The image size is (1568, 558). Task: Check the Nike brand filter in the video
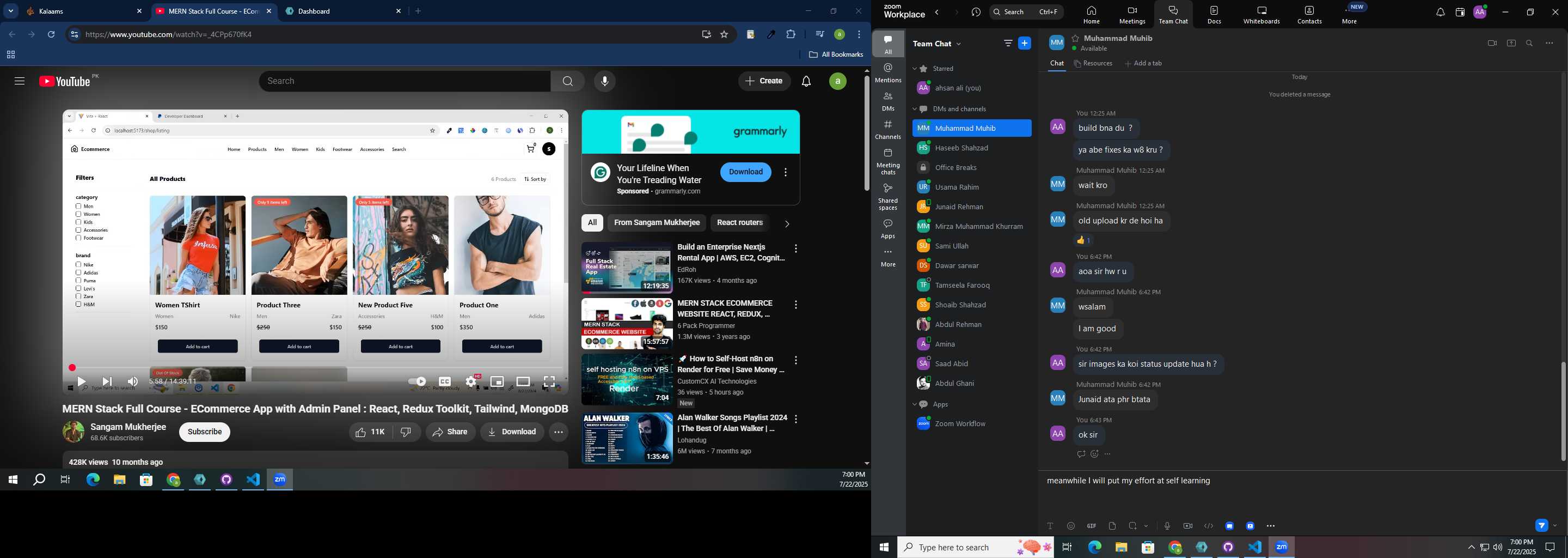click(78, 265)
